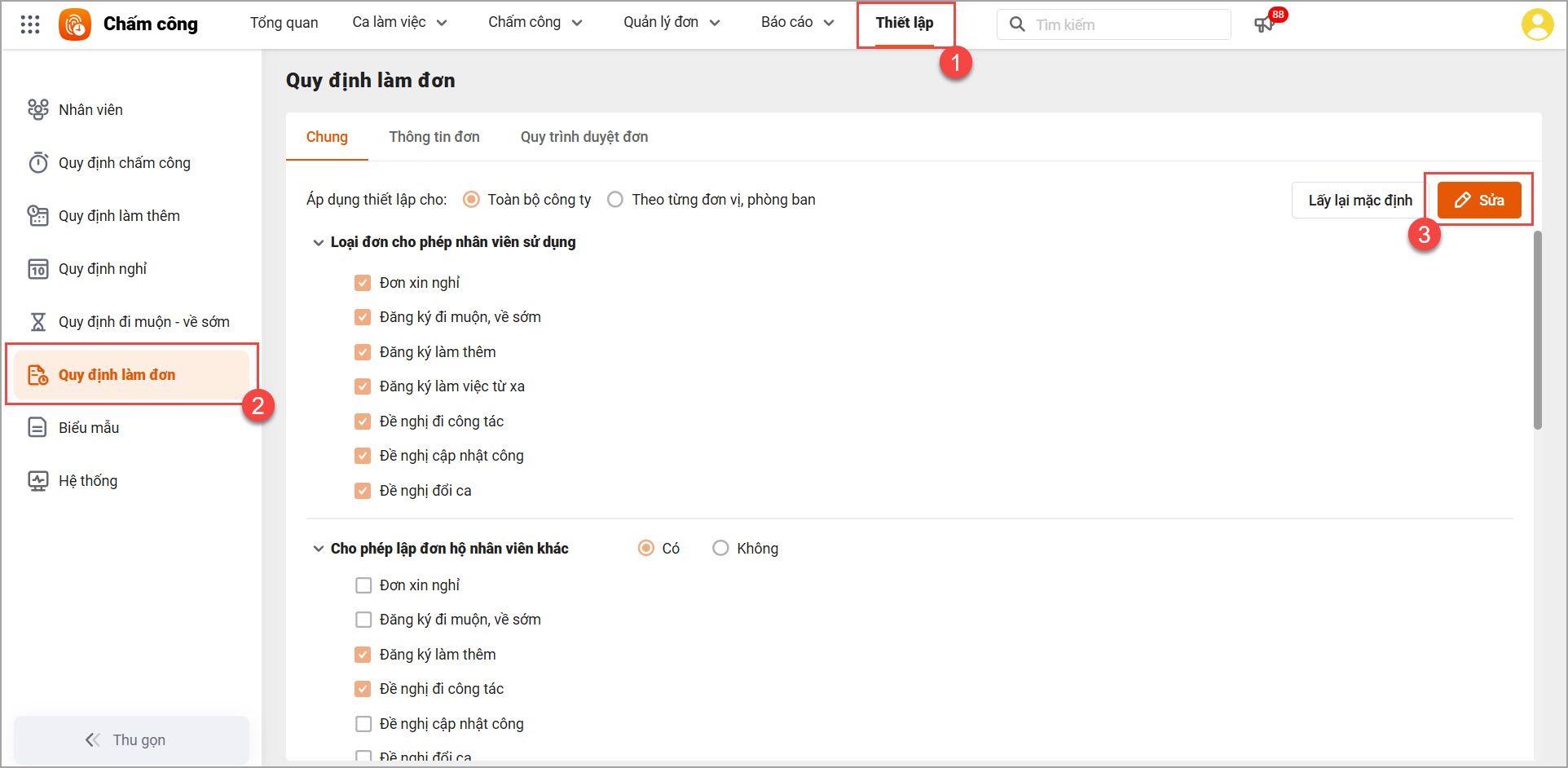Open Nhân viên settings page

pos(131,110)
